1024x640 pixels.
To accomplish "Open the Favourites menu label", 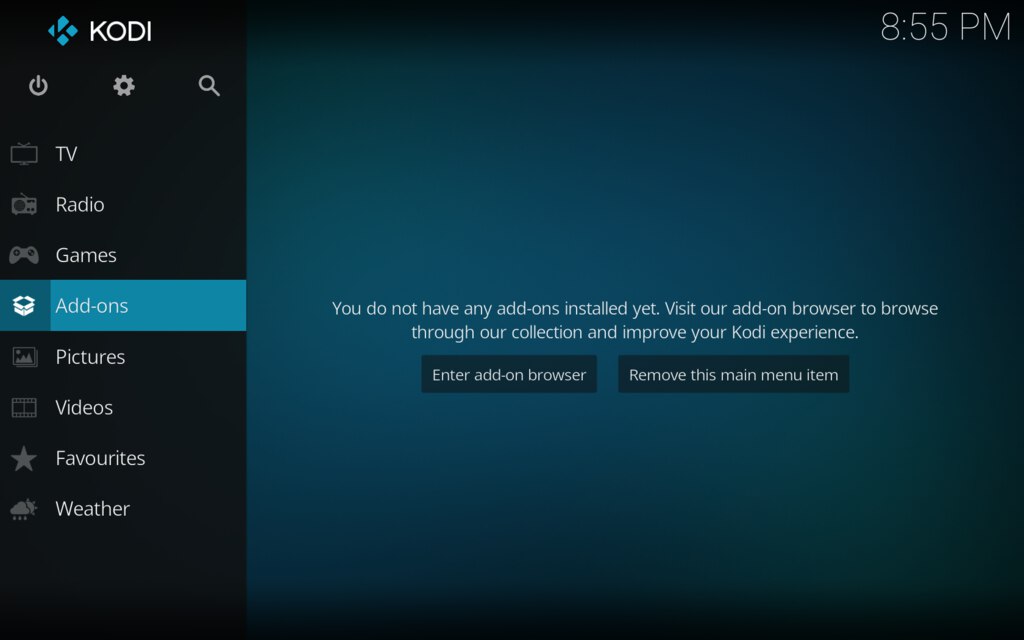I will pos(100,459).
